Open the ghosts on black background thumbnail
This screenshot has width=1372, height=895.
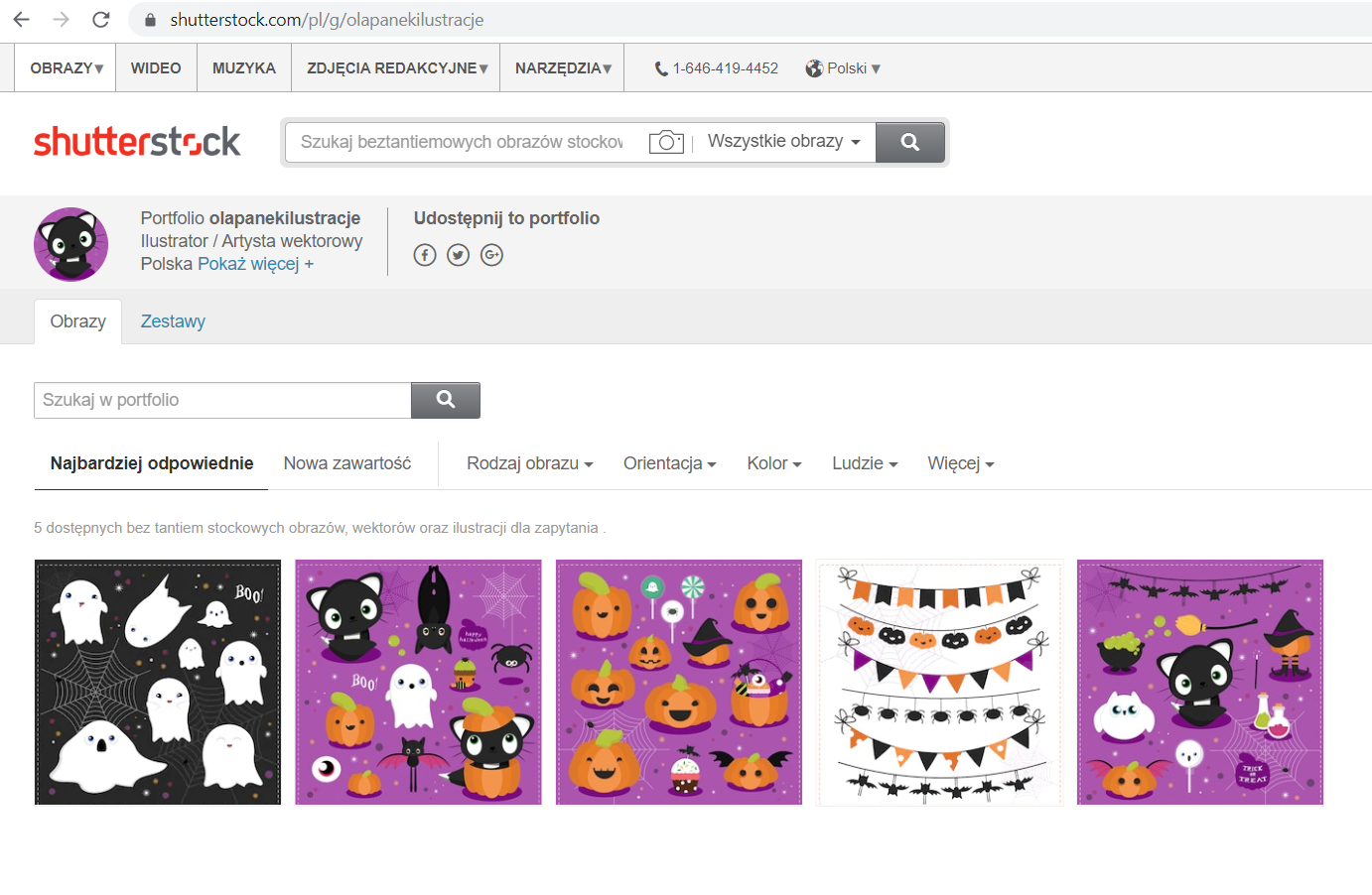pyautogui.click(x=158, y=682)
